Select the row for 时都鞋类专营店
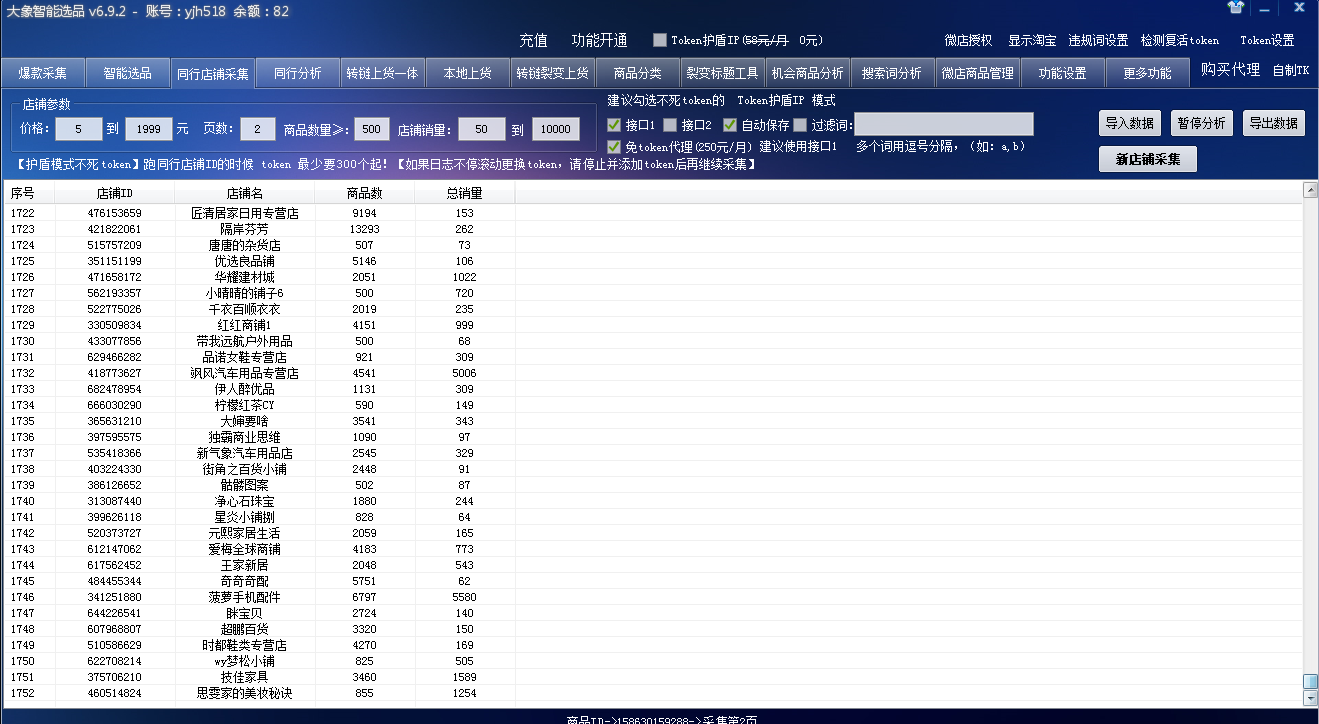 click(653, 645)
